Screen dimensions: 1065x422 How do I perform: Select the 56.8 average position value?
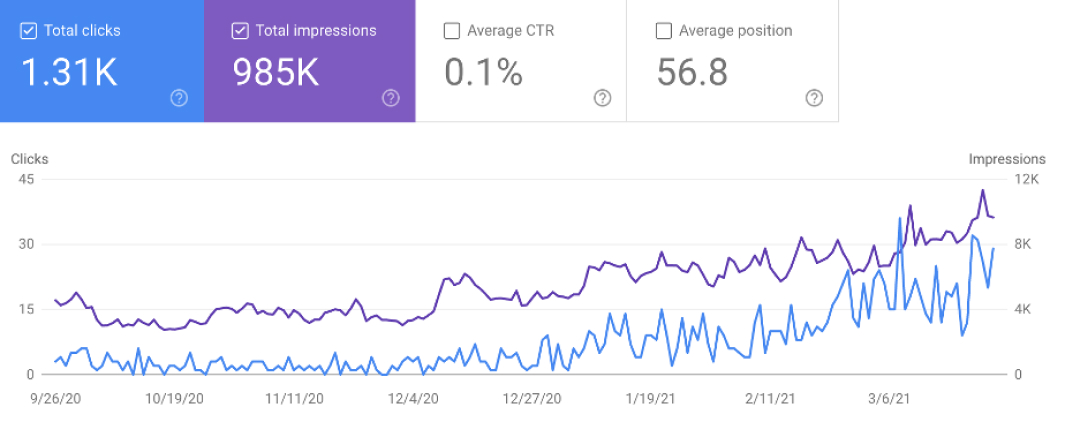(x=692, y=72)
